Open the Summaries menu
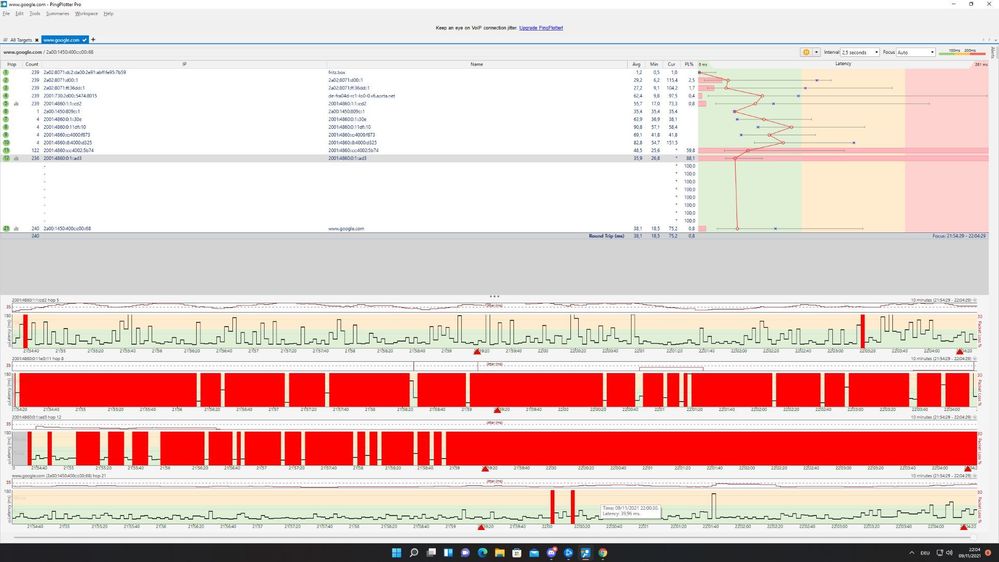This screenshot has width=999, height=562. point(58,14)
